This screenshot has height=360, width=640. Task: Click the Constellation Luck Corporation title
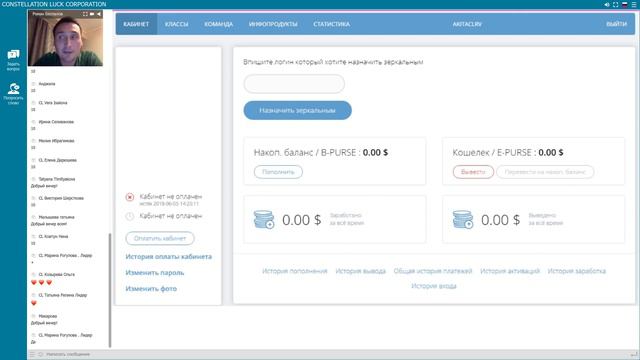pyautogui.click(x=54, y=4)
